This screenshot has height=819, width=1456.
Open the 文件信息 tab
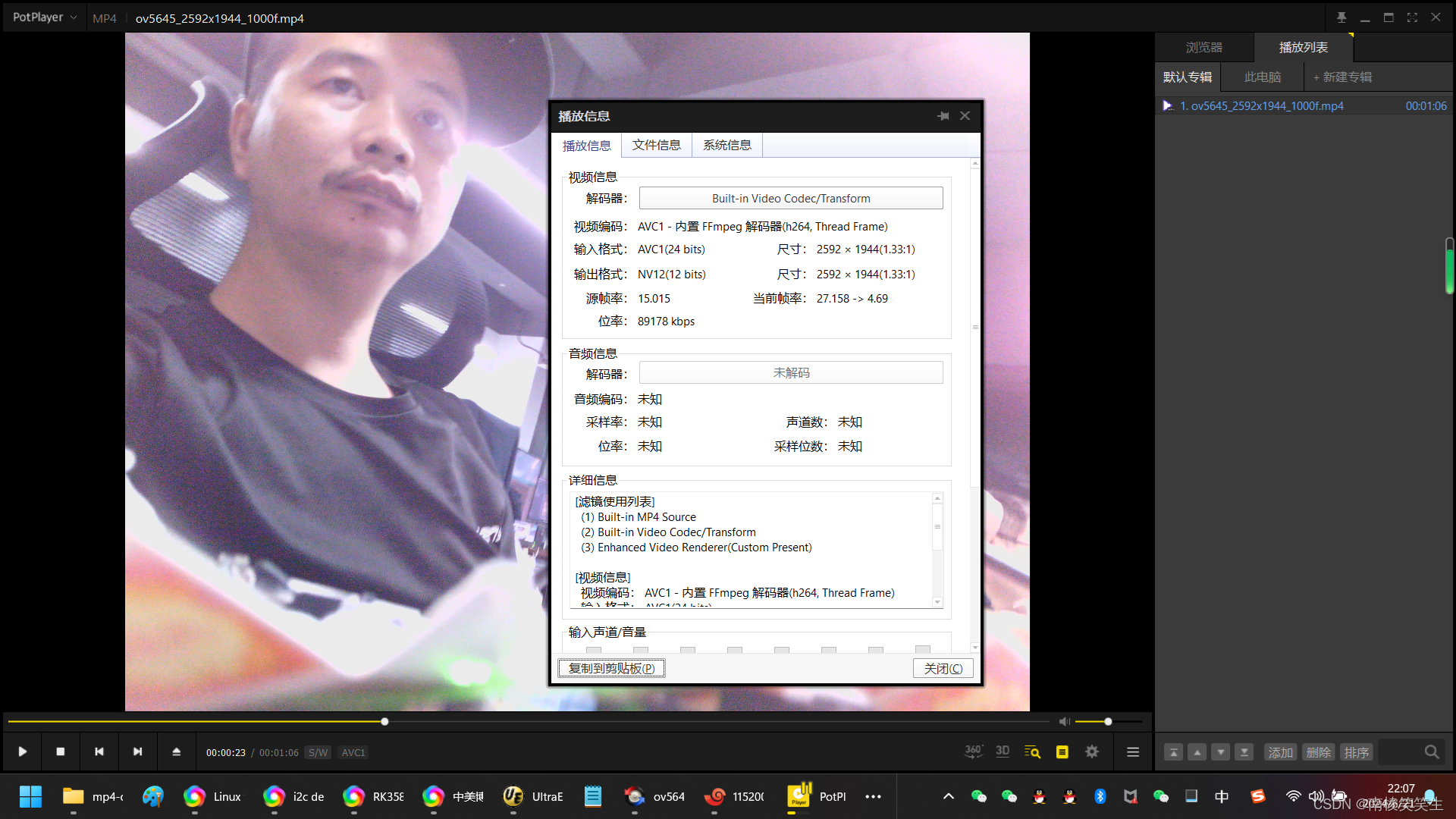point(657,145)
